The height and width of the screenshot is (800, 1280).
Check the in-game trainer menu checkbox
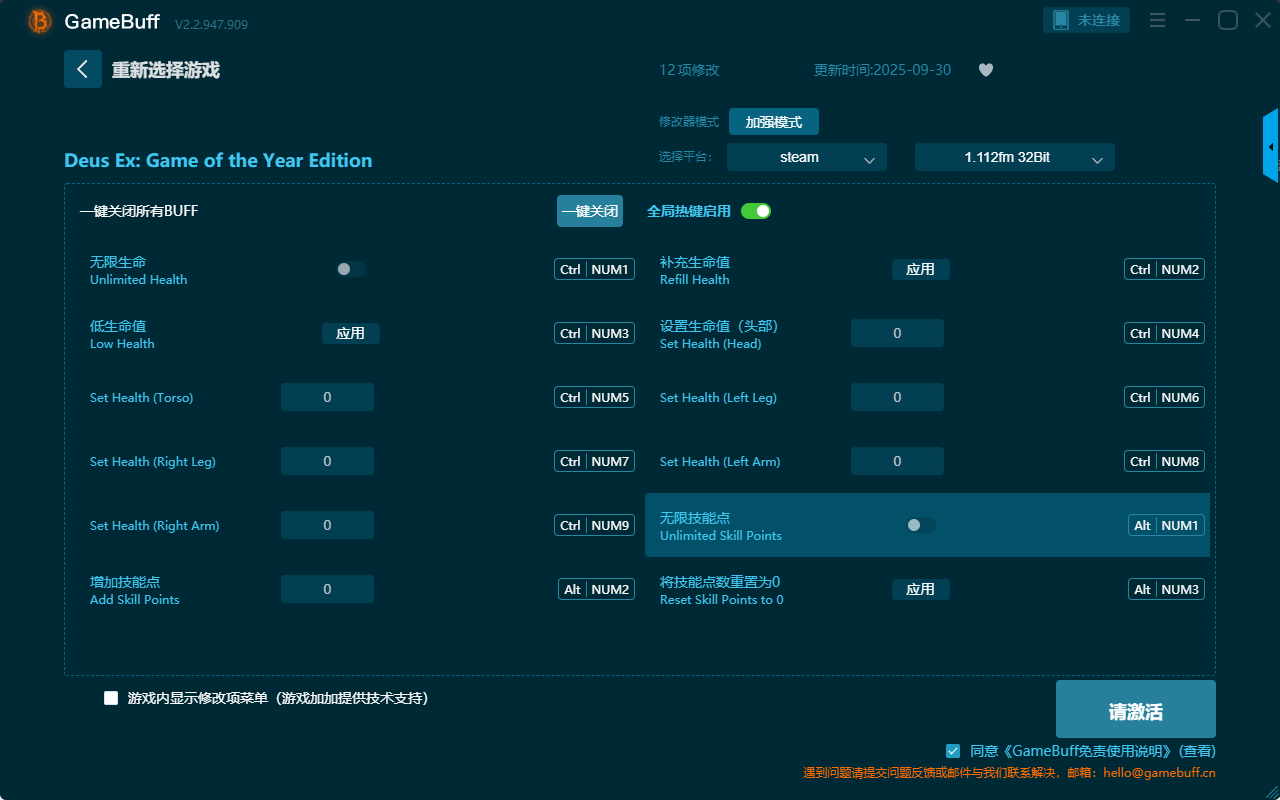[x=111, y=698]
